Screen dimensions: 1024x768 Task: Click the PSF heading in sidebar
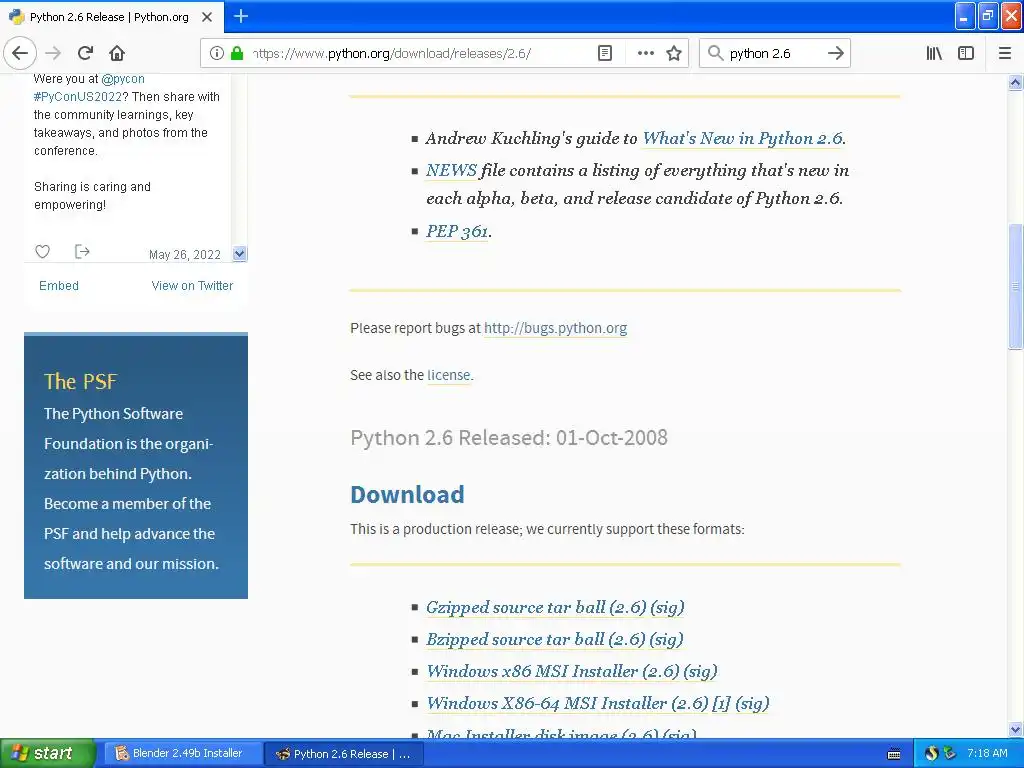click(x=80, y=381)
